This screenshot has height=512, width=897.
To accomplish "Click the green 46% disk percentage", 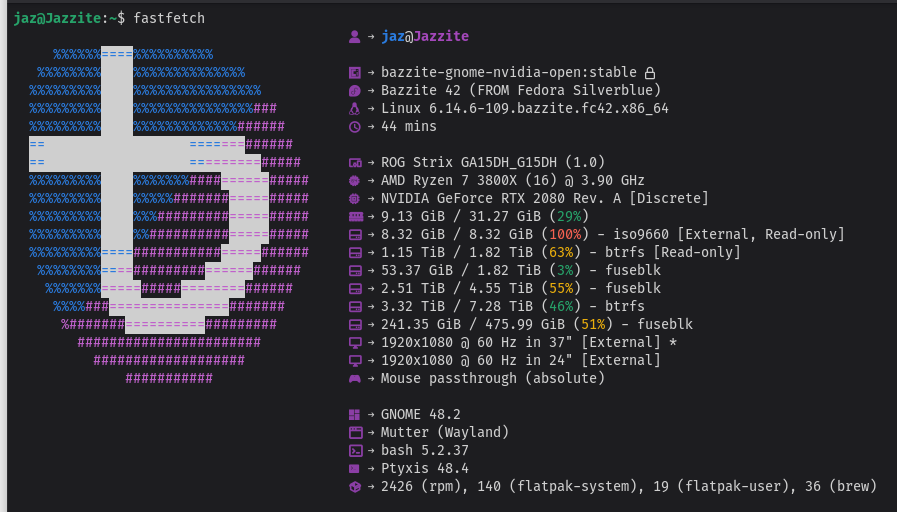I will [561, 307].
